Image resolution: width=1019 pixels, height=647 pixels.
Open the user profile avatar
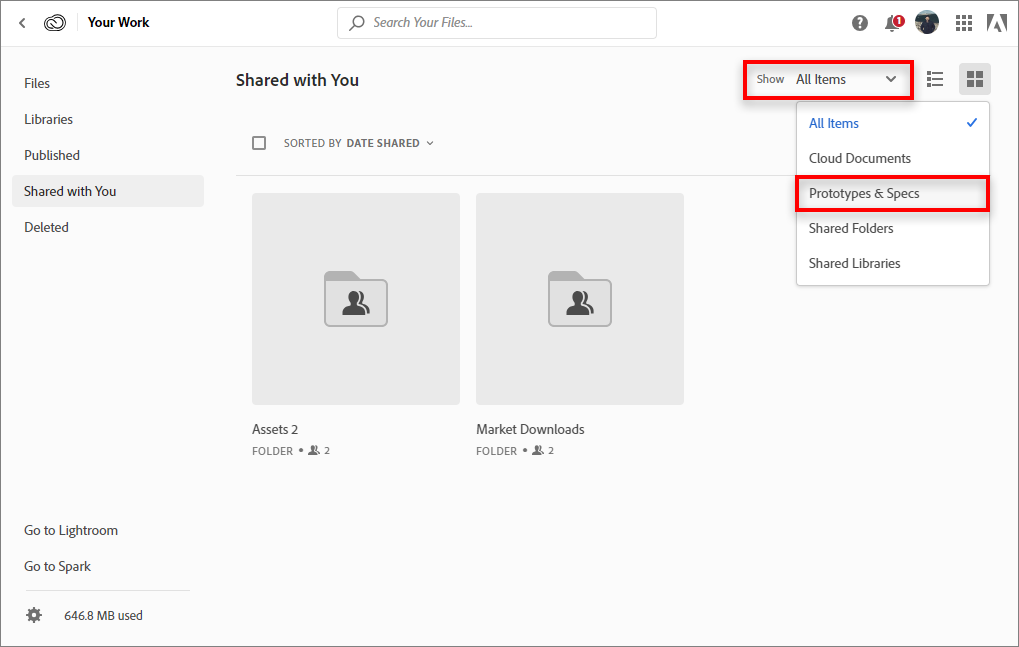point(927,23)
